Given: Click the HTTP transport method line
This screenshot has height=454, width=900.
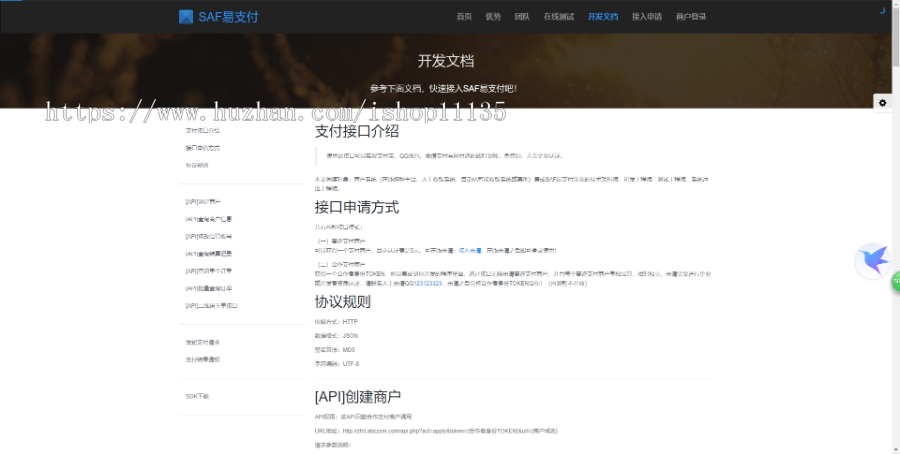Looking at the screenshot, I should [336, 322].
